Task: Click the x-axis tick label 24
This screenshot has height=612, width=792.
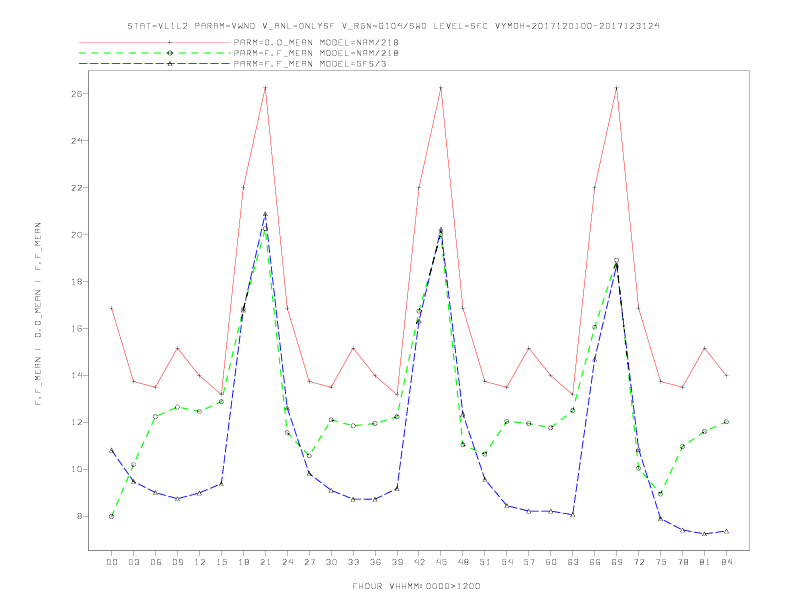Action: [x=287, y=562]
